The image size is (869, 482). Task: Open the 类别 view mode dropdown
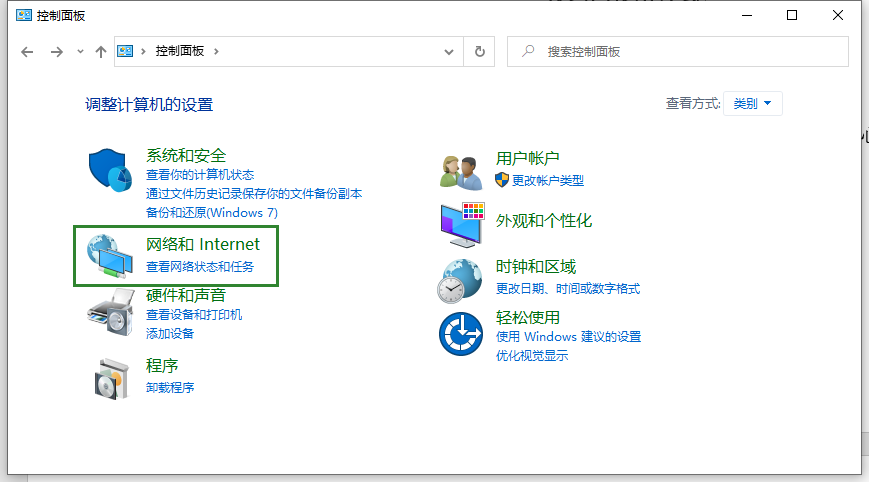[x=752, y=103]
